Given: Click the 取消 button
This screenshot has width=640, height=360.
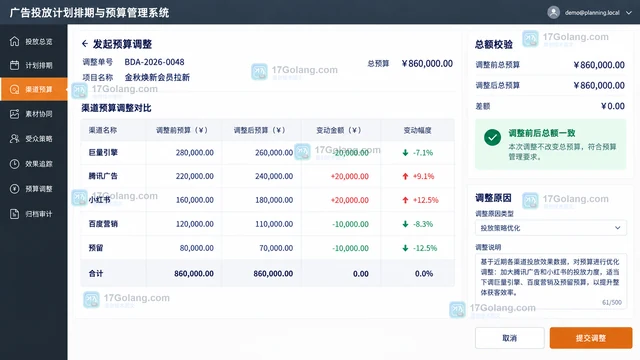Looking at the screenshot, I should coord(509,338).
